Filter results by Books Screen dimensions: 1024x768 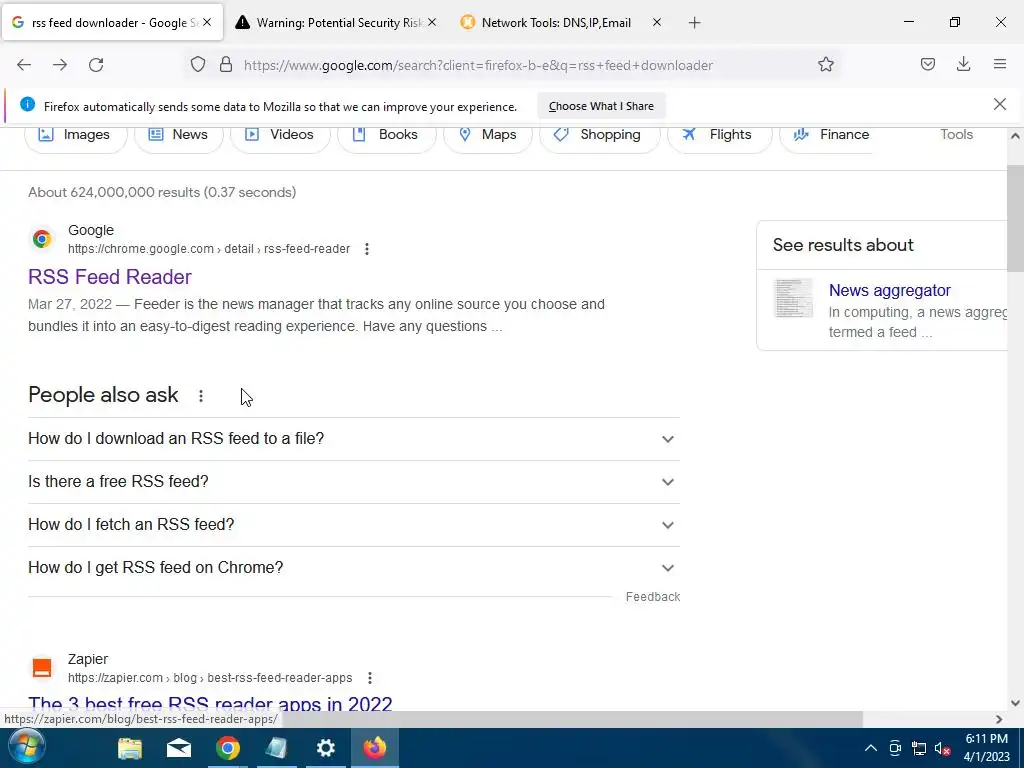pos(386,135)
